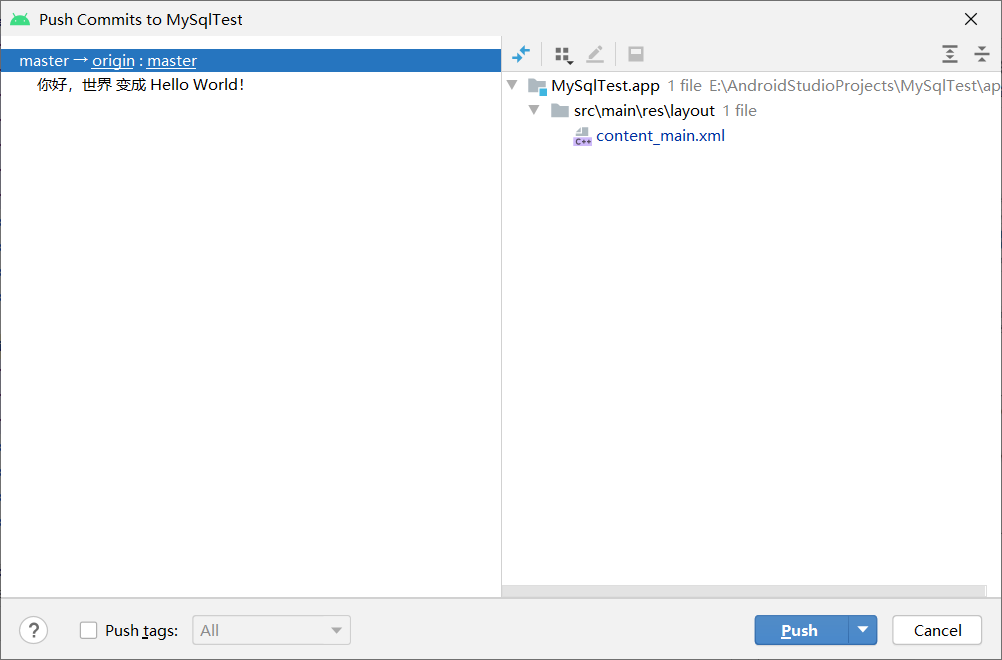This screenshot has width=1002, height=660.
Task: Open the help question mark icon
Action: [x=33, y=630]
